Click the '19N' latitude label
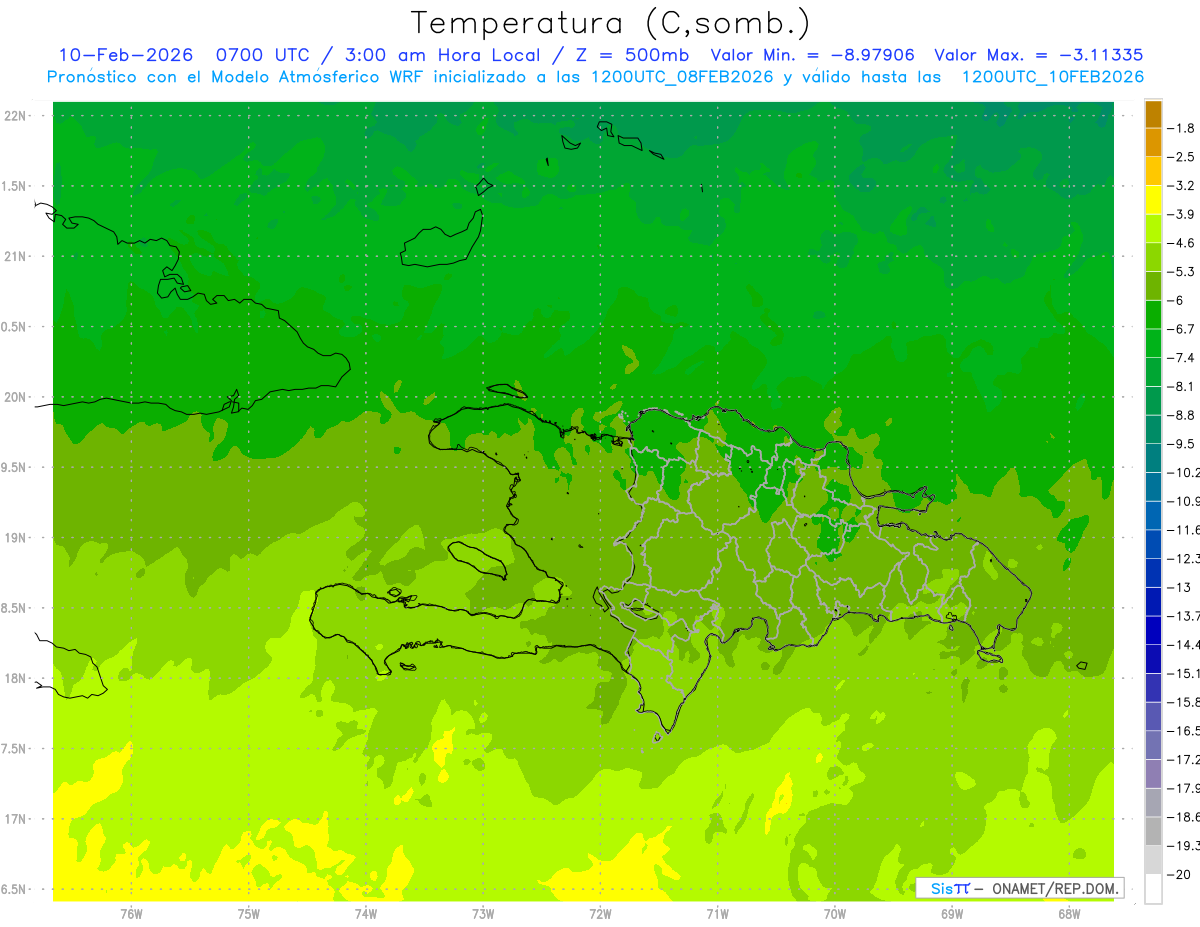This screenshot has width=1200, height=927. [x=17, y=538]
